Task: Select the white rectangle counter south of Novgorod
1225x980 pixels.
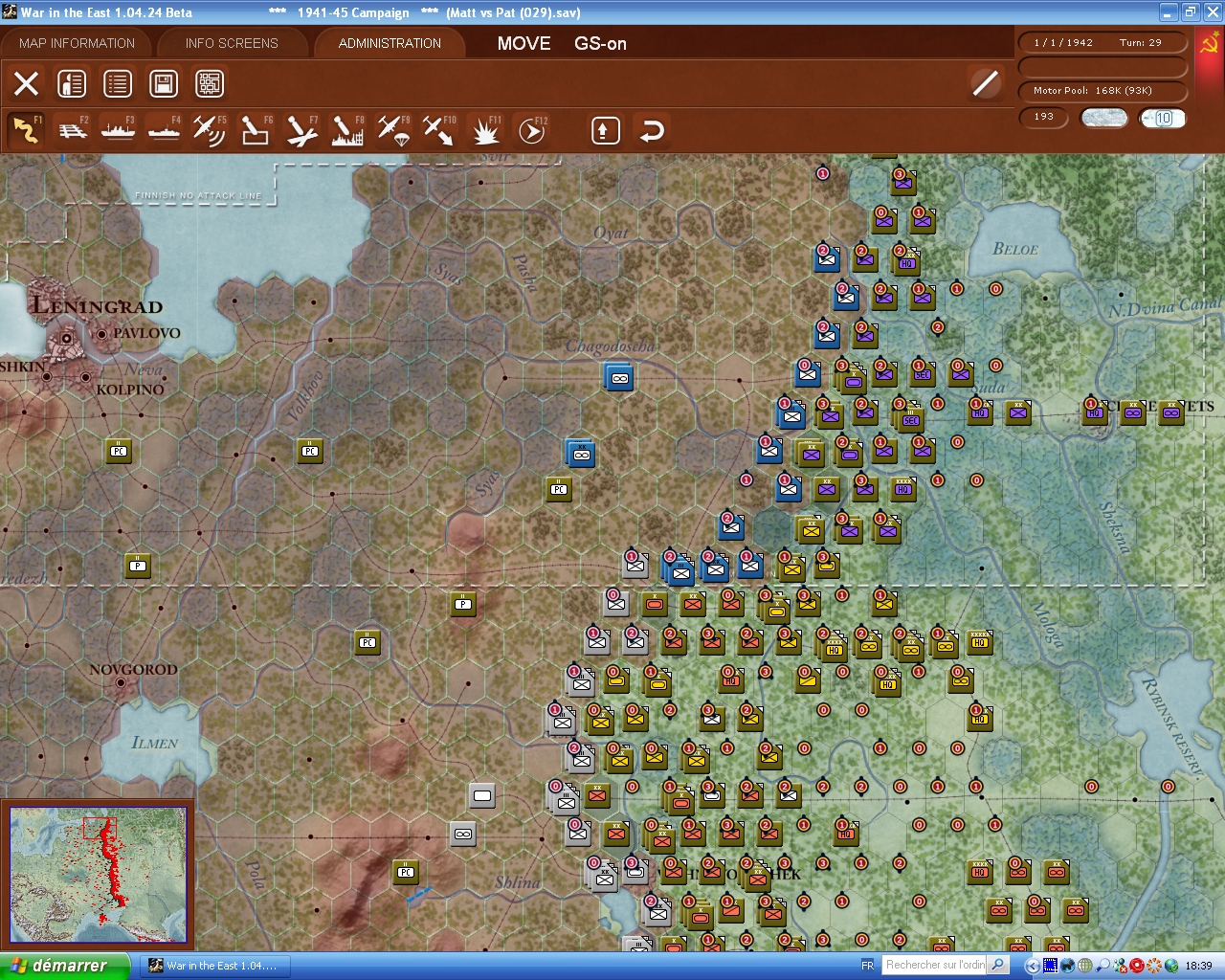Action: pos(482,795)
